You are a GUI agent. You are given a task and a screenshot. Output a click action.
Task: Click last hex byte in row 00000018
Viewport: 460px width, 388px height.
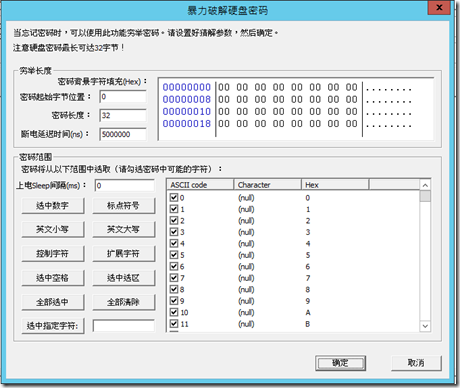351,124
